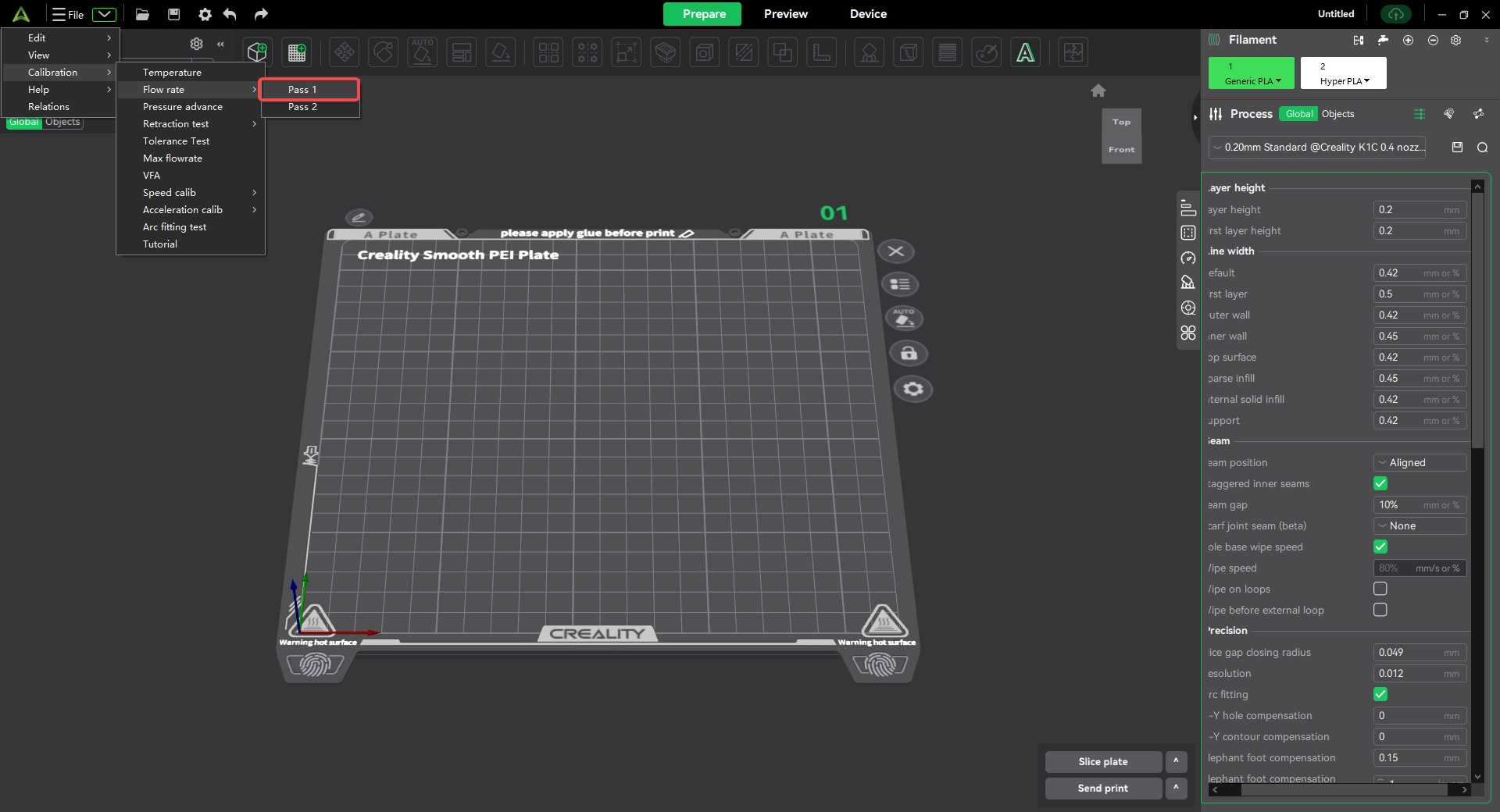Open the Text tool in toolbar
This screenshot has width=1500, height=812.
(1025, 52)
